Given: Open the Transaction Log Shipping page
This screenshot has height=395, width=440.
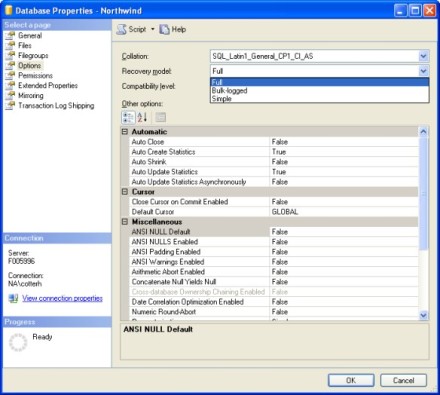Looking at the screenshot, I should coord(56,105).
